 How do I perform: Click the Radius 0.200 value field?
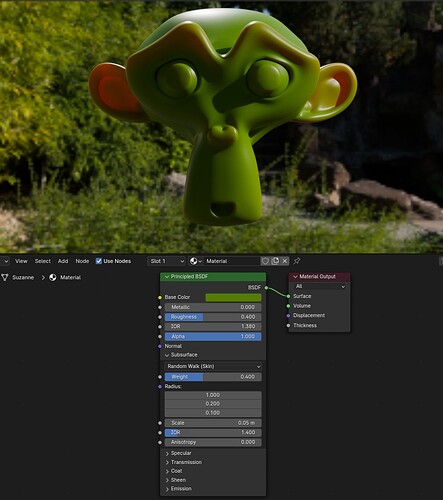click(x=213, y=404)
